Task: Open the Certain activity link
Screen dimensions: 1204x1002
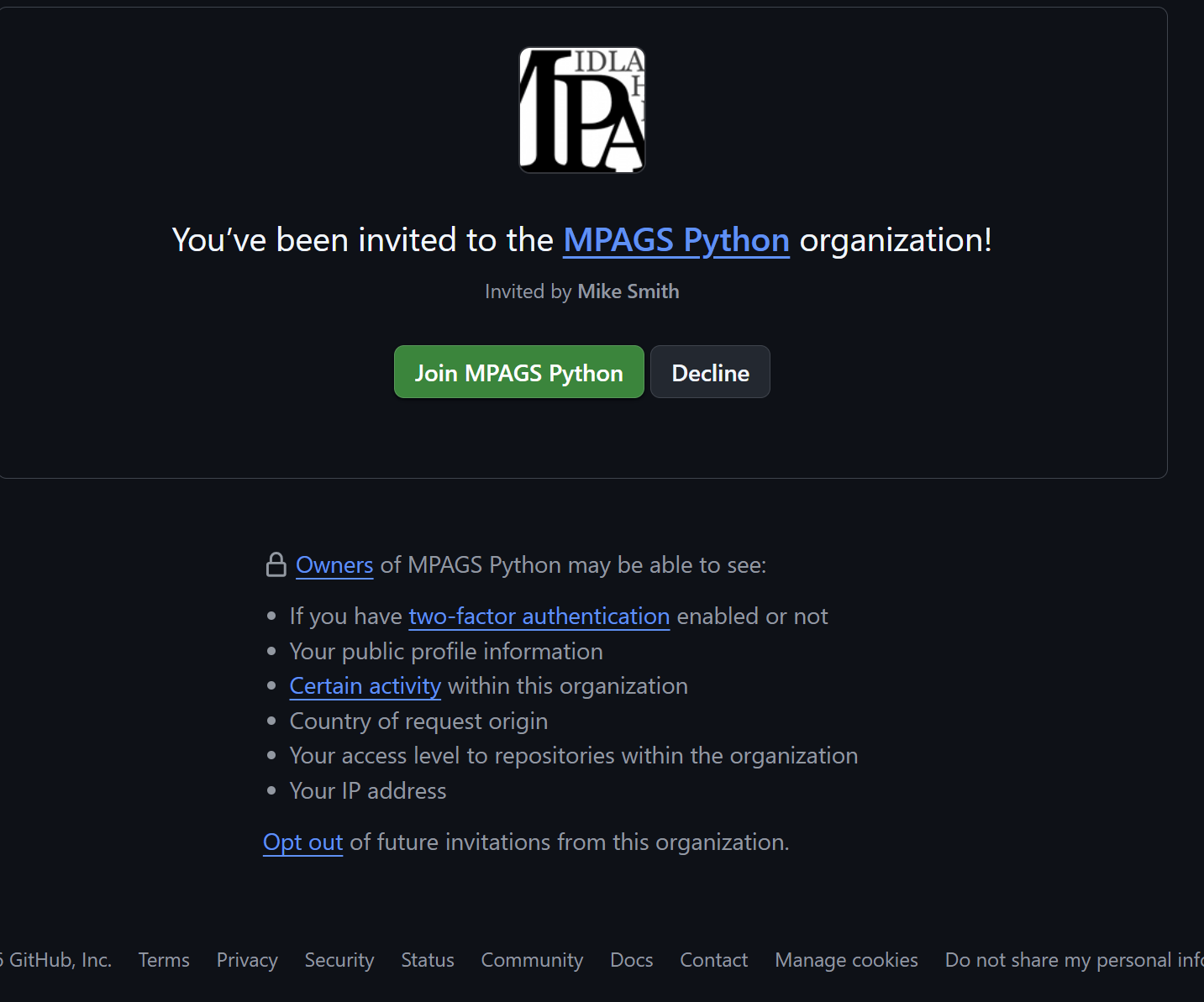Action: [x=365, y=686]
